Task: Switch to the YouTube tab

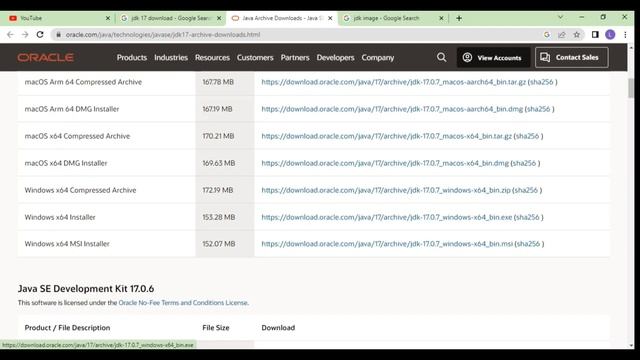Action: click(x=57, y=18)
